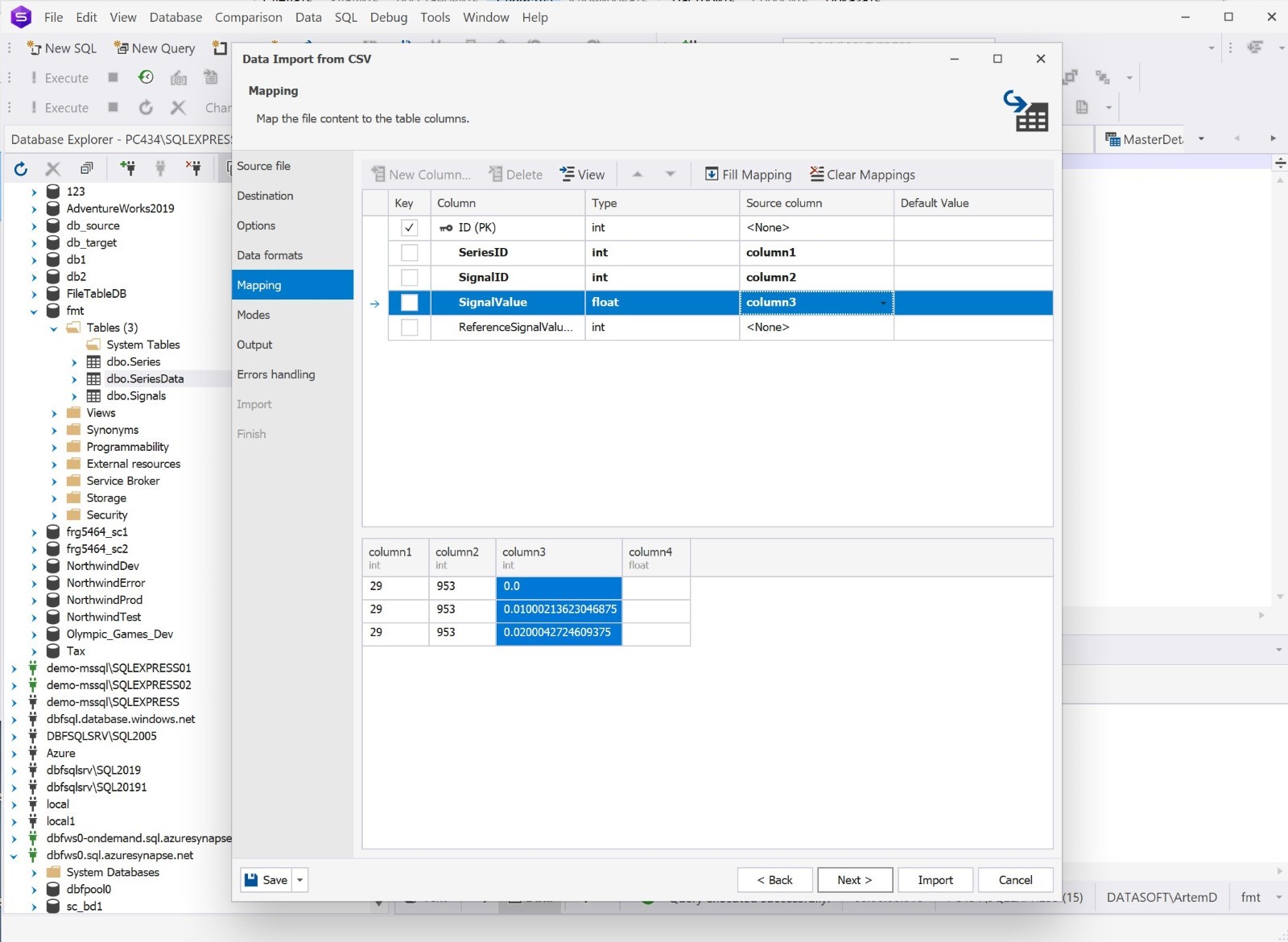This screenshot has width=1288, height=942.
Task: Collapse the Tables (3) folder
Action: tap(54, 328)
